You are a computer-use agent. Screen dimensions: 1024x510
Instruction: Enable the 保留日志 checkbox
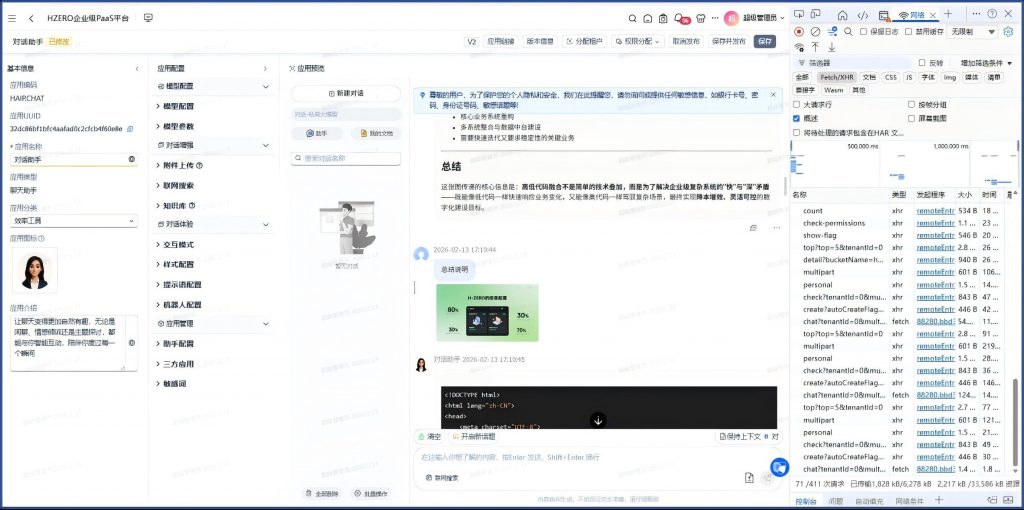click(x=864, y=31)
